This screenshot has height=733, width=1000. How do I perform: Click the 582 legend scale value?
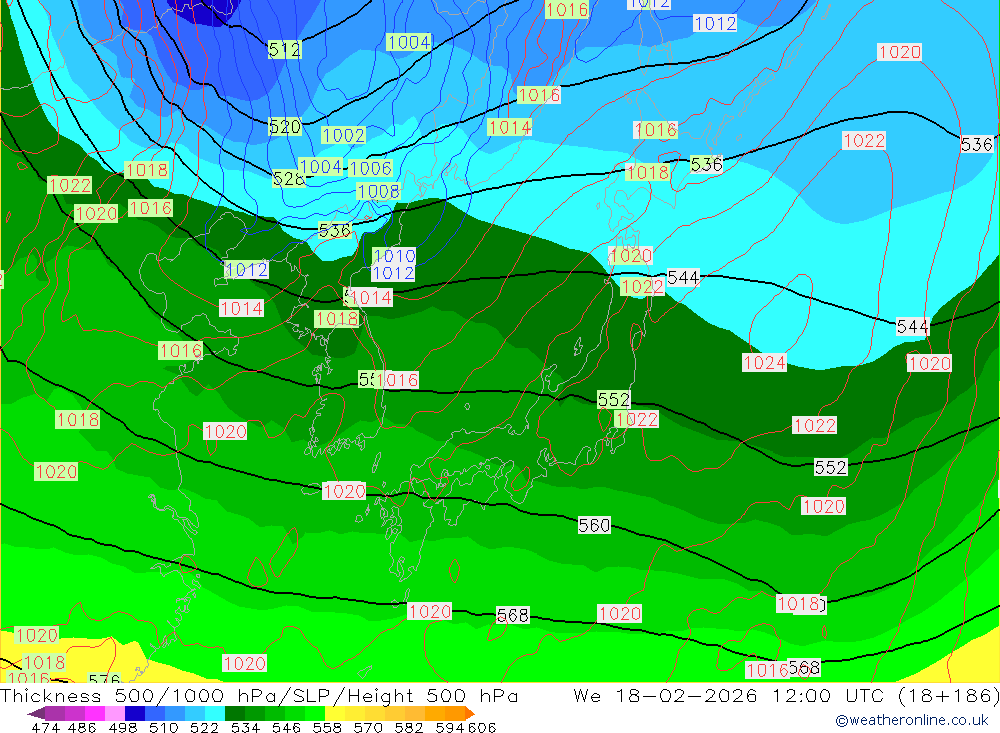click(x=409, y=728)
